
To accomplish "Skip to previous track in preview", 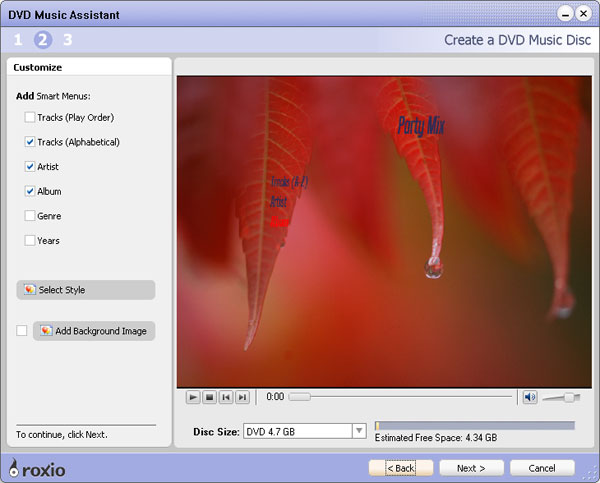I will coord(226,397).
